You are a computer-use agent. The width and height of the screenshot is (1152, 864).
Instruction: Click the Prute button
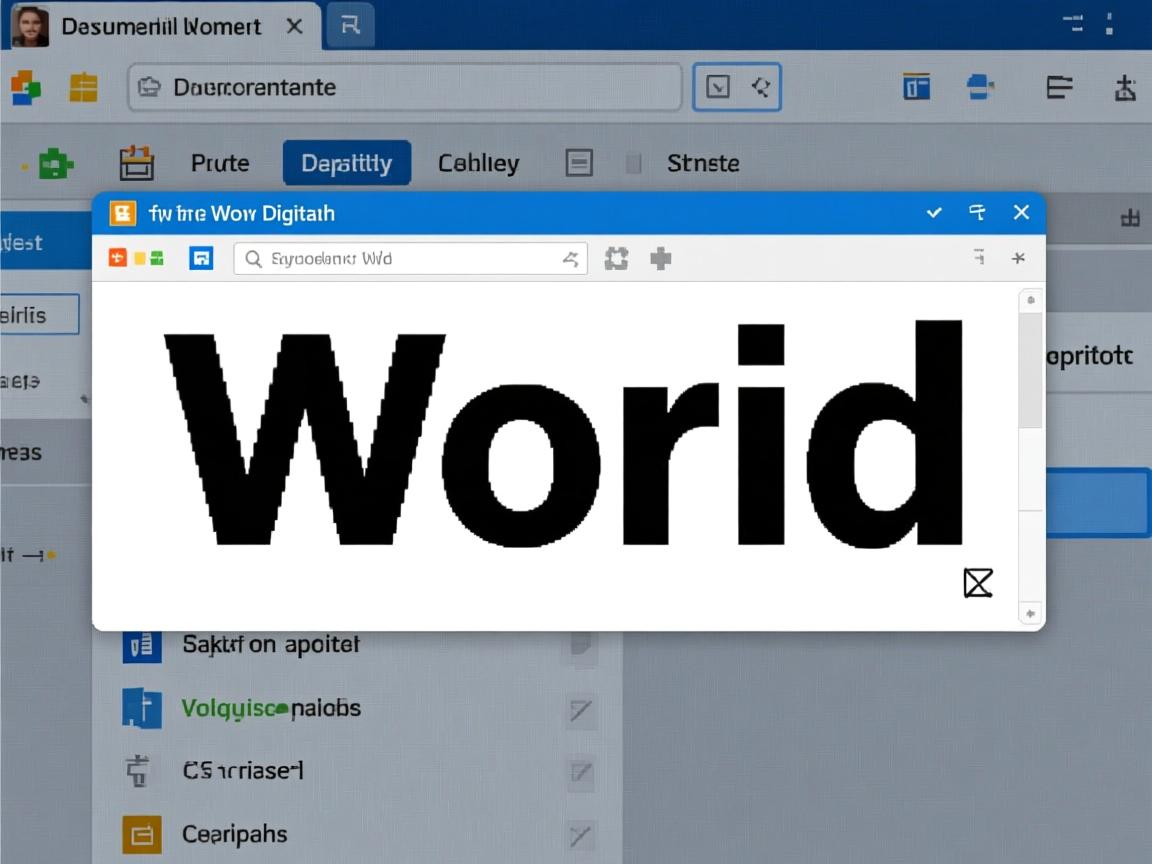[220, 163]
